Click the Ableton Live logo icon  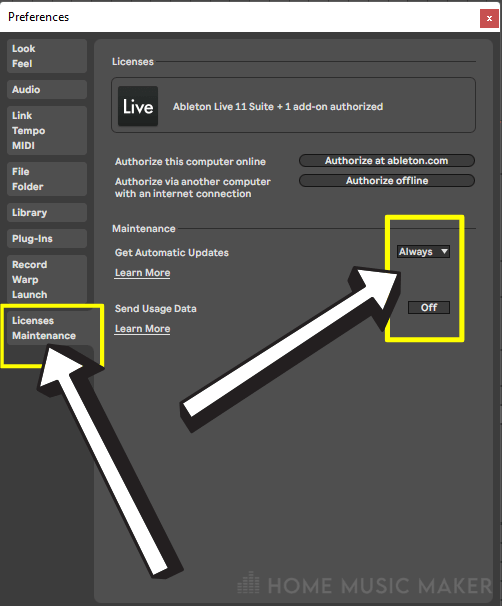[x=138, y=106]
